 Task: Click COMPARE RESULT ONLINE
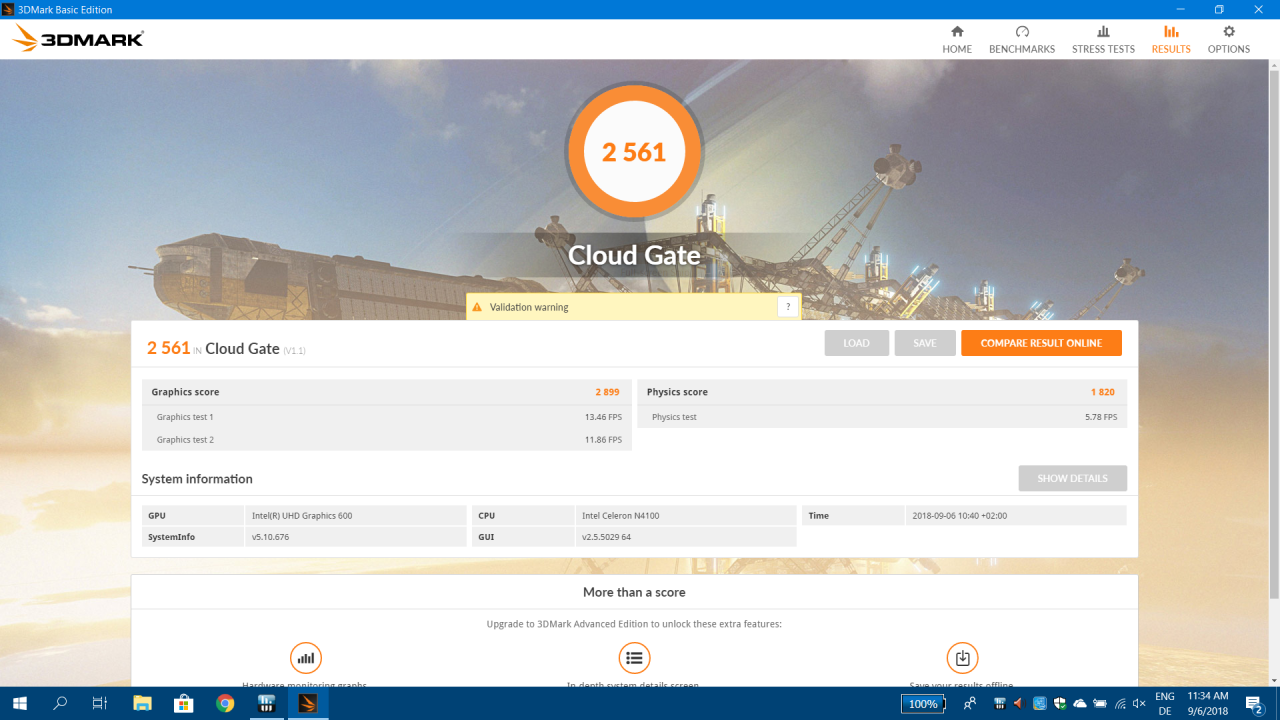pyautogui.click(x=1041, y=343)
